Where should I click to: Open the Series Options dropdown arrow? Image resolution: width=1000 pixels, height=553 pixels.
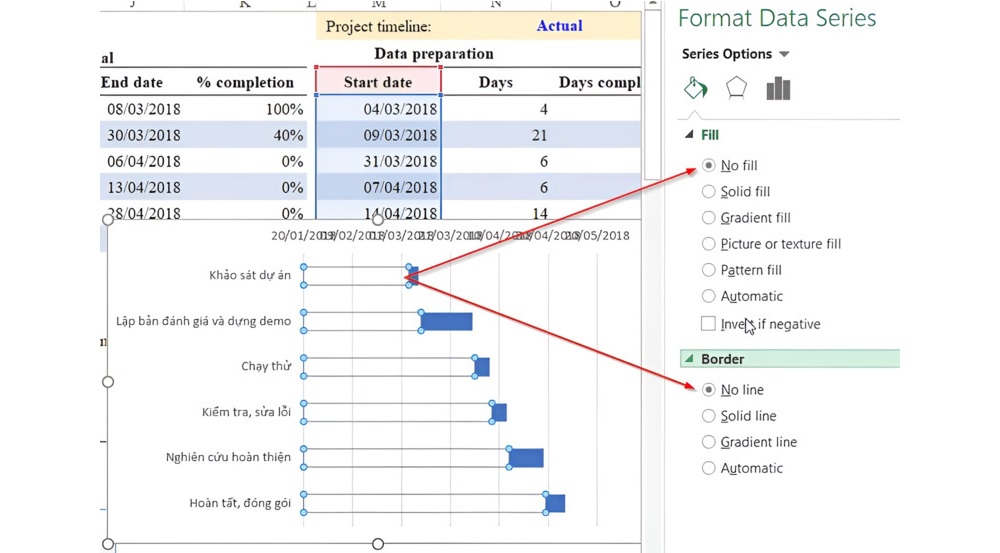coord(784,55)
